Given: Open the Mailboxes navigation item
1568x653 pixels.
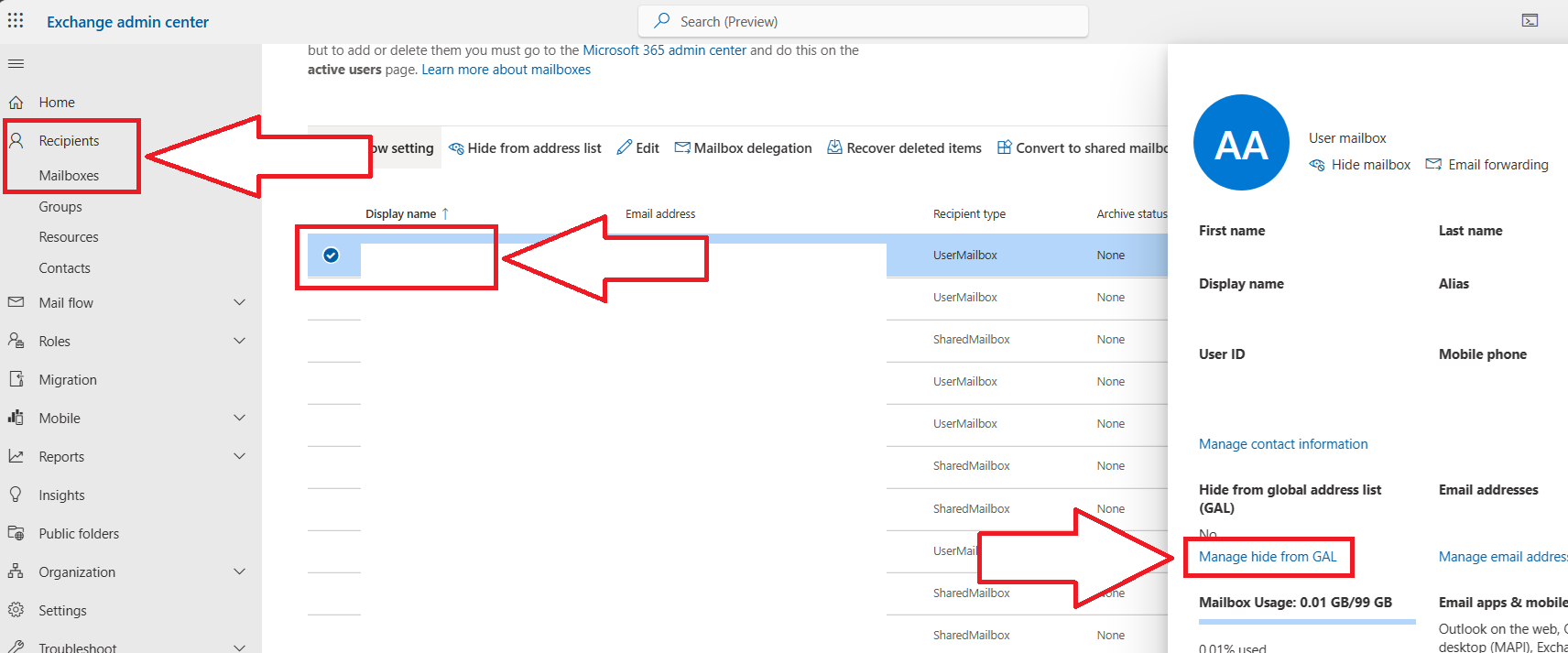Looking at the screenshot, I should pos(69,175).
